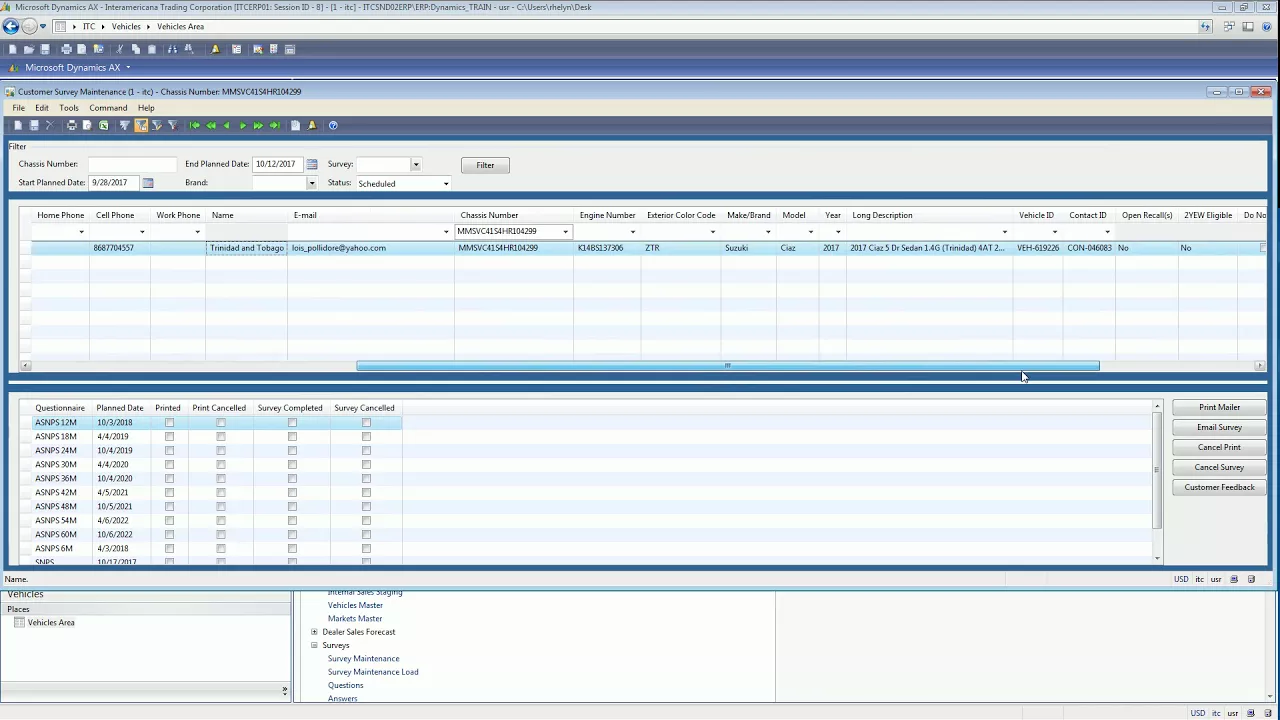
Task: Click the Copy icon in main toolbar
Action: 136,49
